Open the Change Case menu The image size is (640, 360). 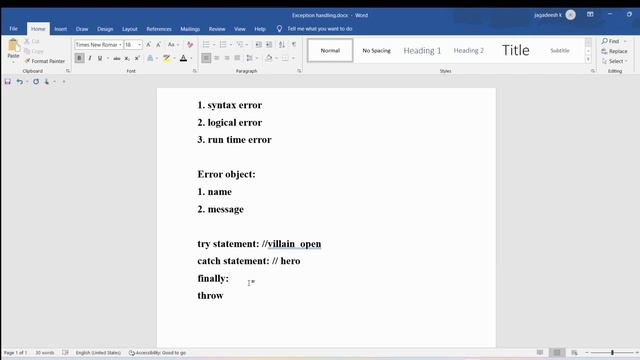(x=173, y=44)
